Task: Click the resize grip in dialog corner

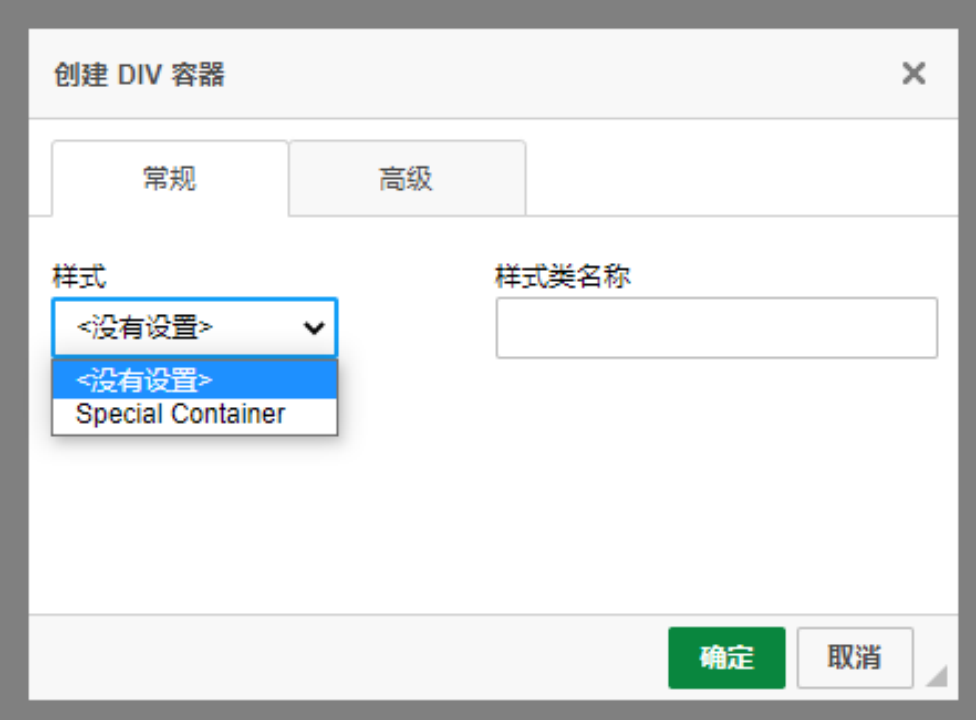Action: 936,678
